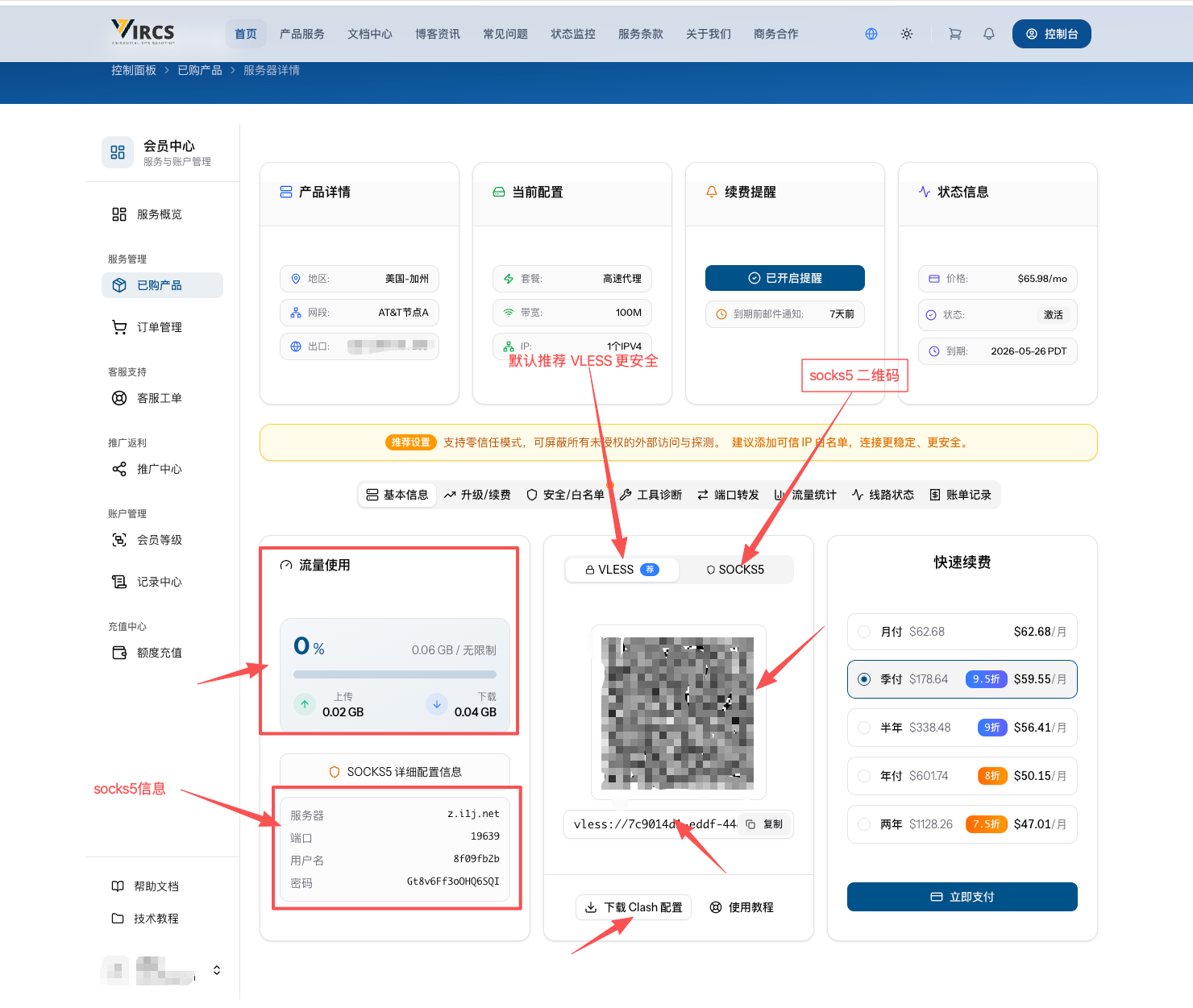Image resolution: width=1193 pixels, height=1008 pixels.
Task: Click the 已开启提醒 button
Action: pos(785,278)
